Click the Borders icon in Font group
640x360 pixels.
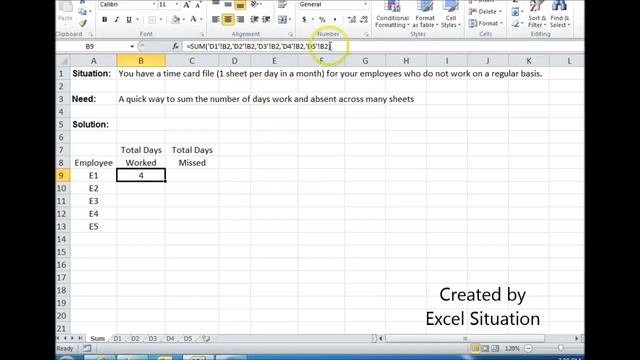[152, 20]
